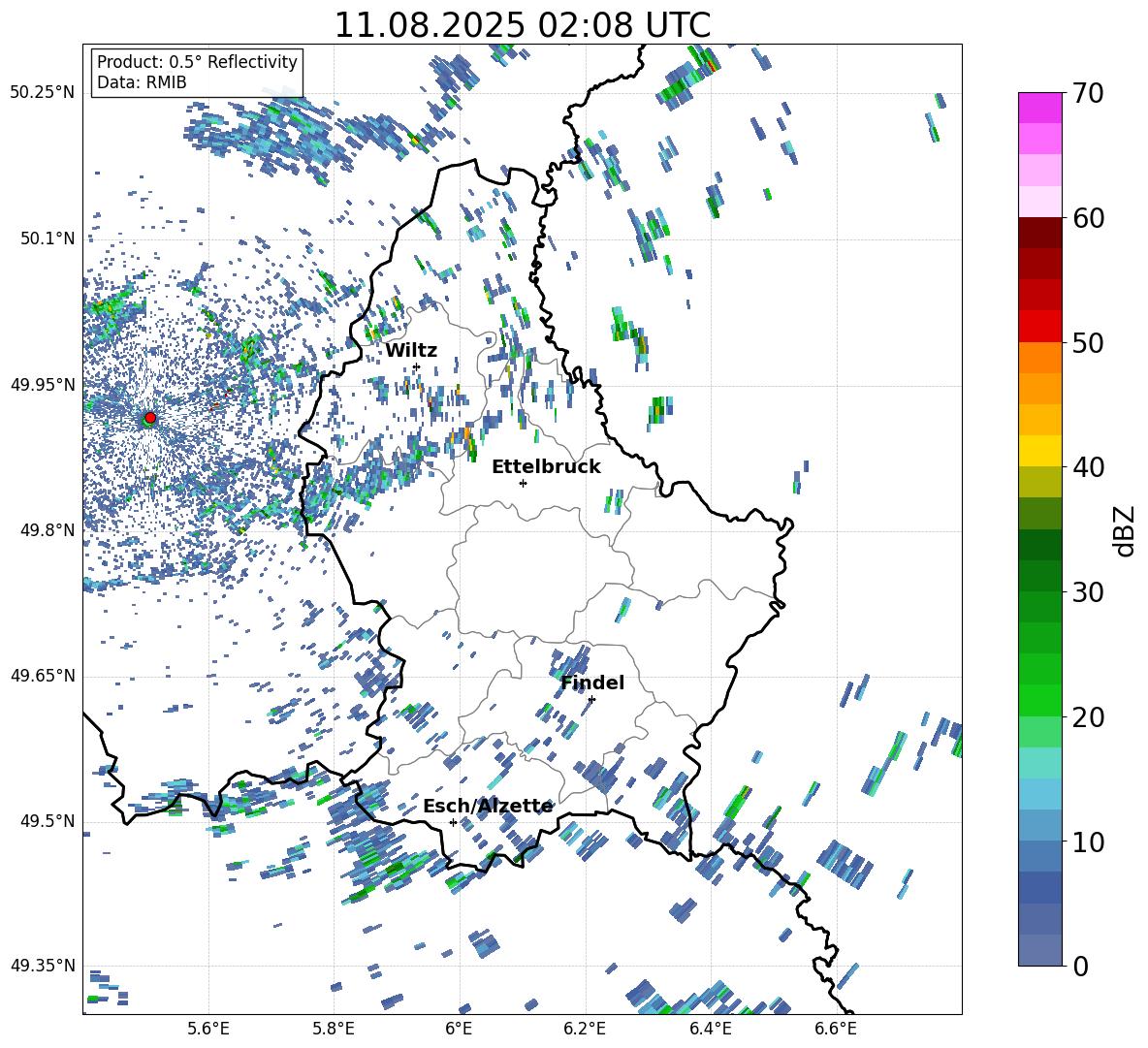This screenshot has width=1148, height=1048.
Task: Click the yellow colorbar segment above 40
Action: tap(1040, 452)
